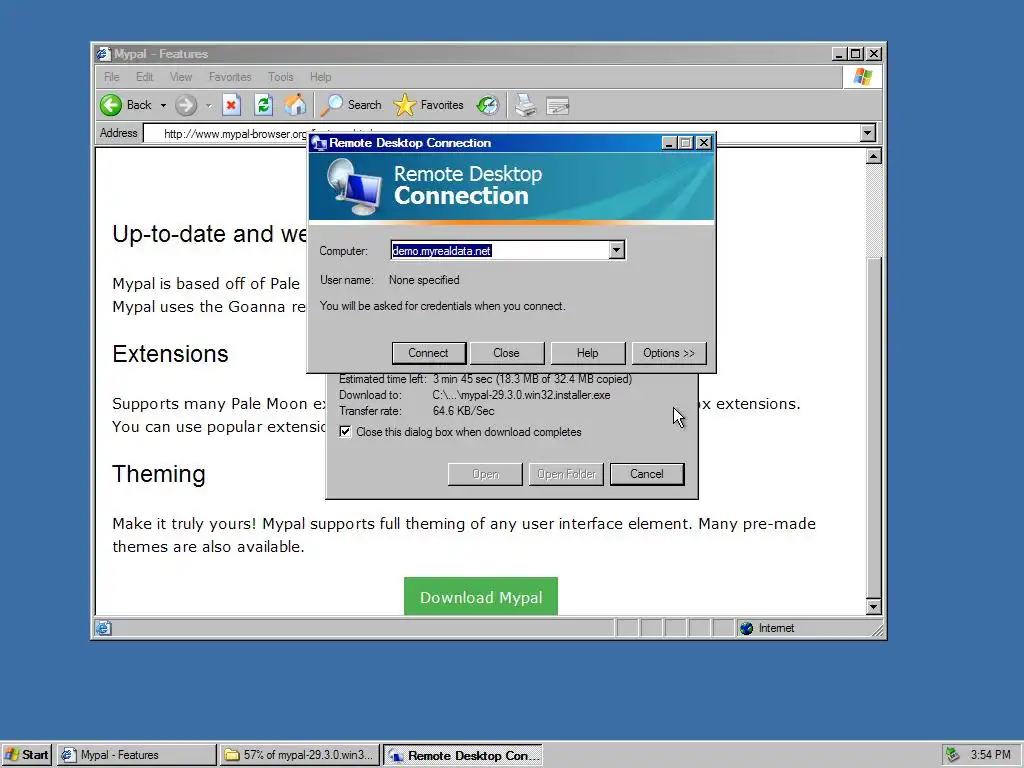
Task: Open the Edit menu
Action: coord(144,77)
